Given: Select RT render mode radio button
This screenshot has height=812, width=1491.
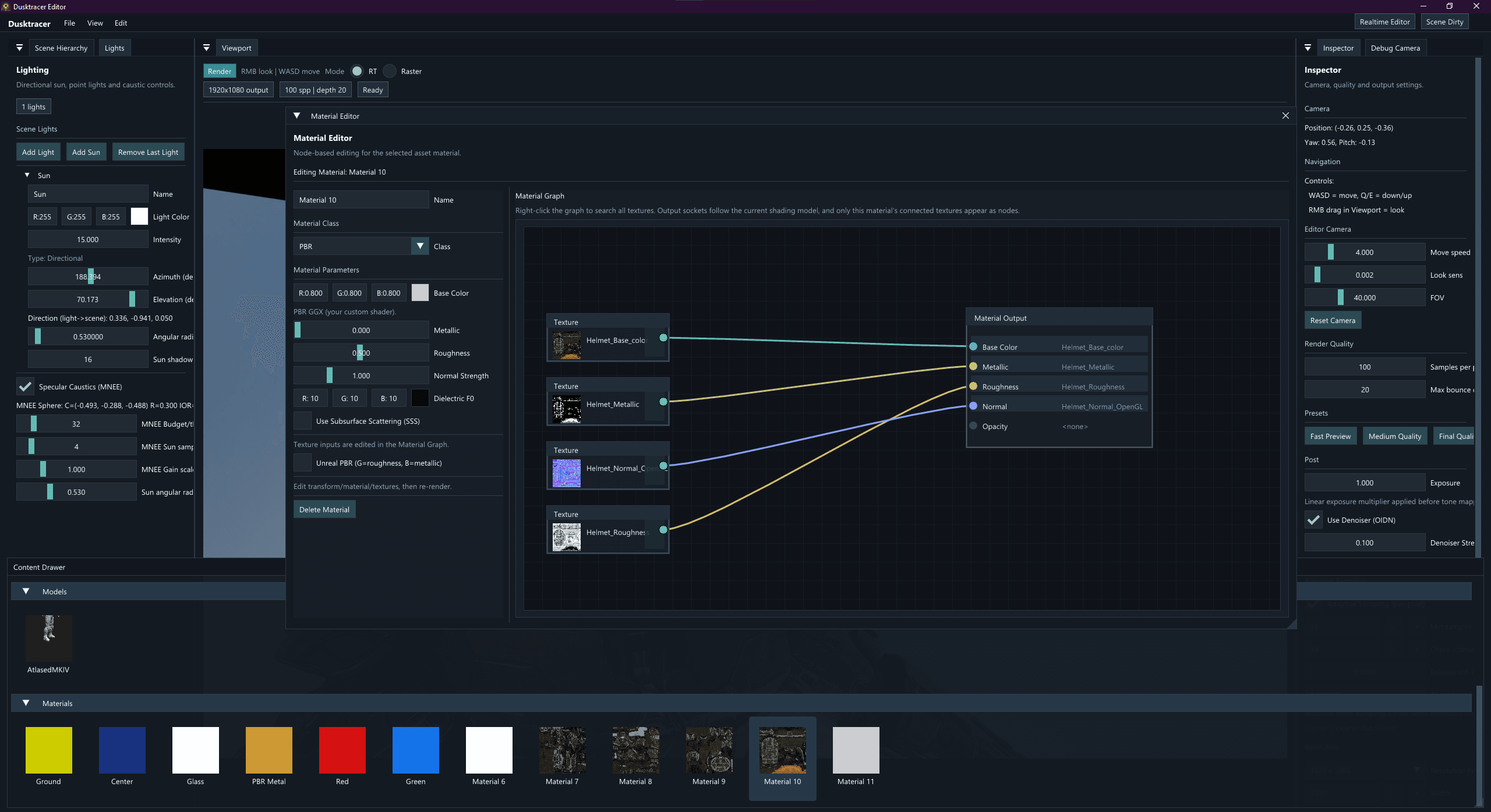Looking at the screenshot, I should tap(357, 71).
